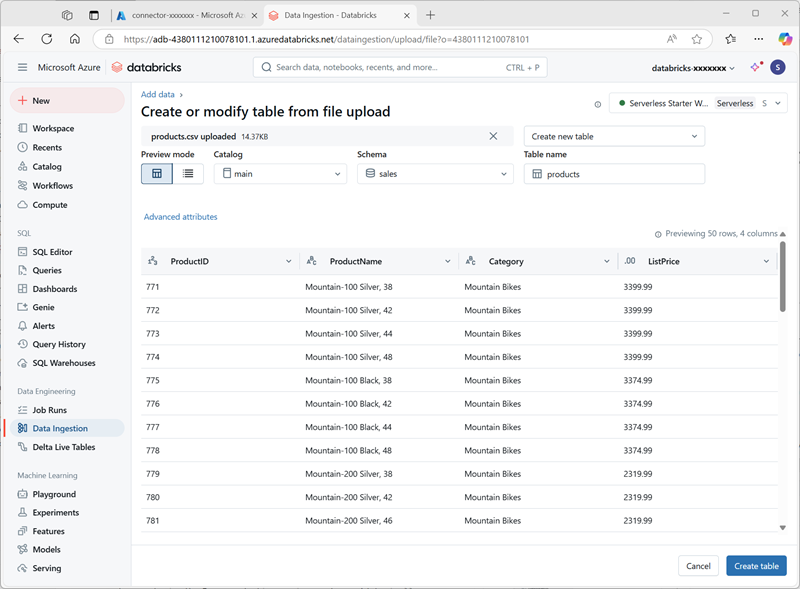800x589 pixels.
Task: Expand ListPrice column options chevron
Action: click(x=766, y=261)
